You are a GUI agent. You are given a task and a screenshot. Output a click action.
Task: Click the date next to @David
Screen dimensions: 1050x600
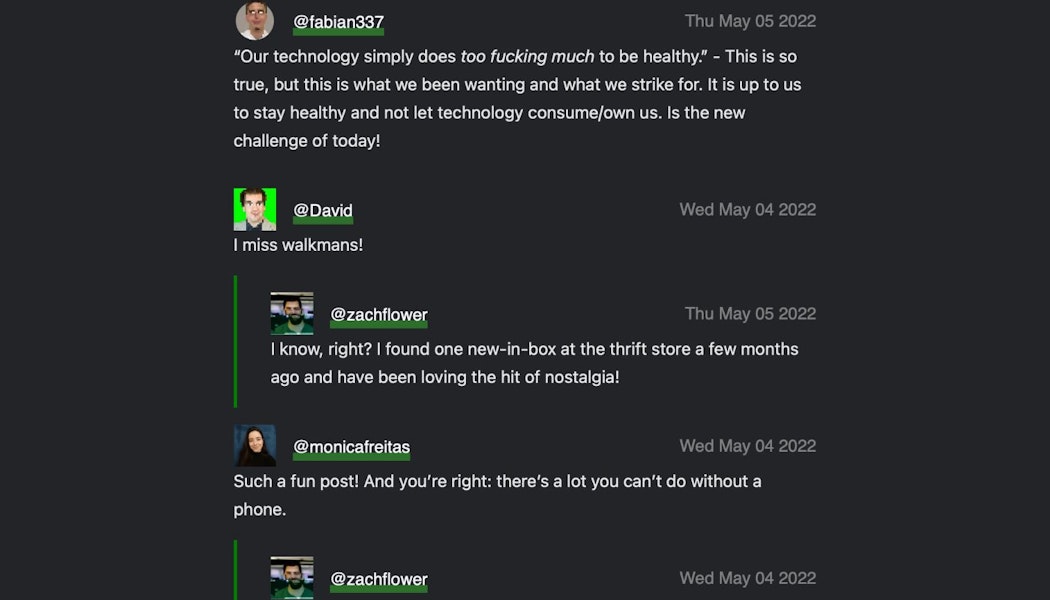pyautogui.click(x=747, y=209)
